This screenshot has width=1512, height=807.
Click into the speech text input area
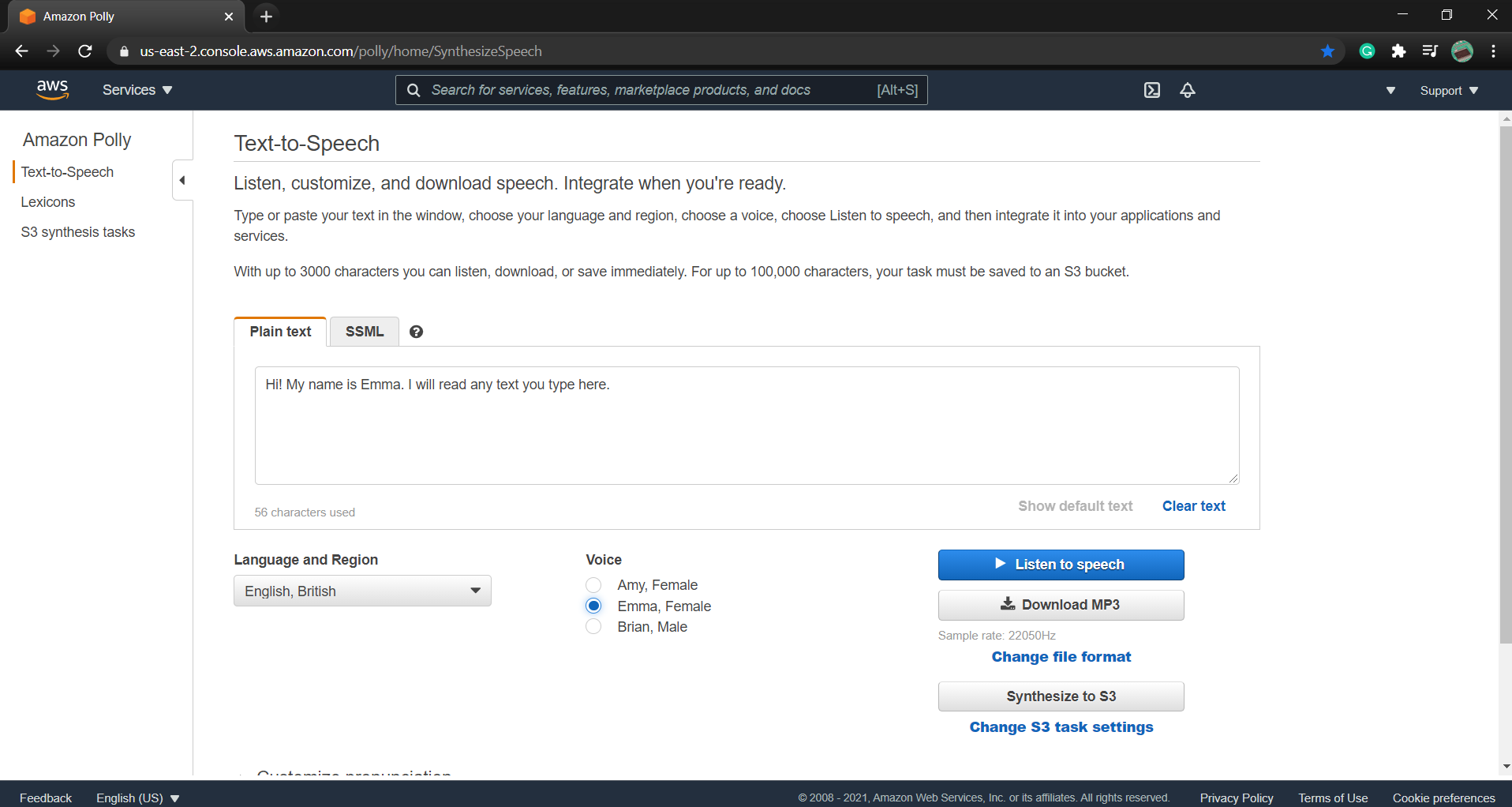[746, 426]
